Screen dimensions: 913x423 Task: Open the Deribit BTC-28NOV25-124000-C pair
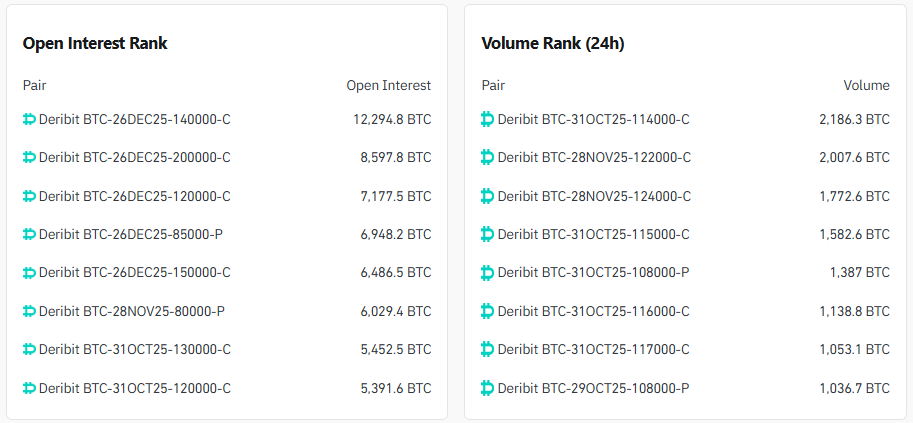(x=593, y=196)
